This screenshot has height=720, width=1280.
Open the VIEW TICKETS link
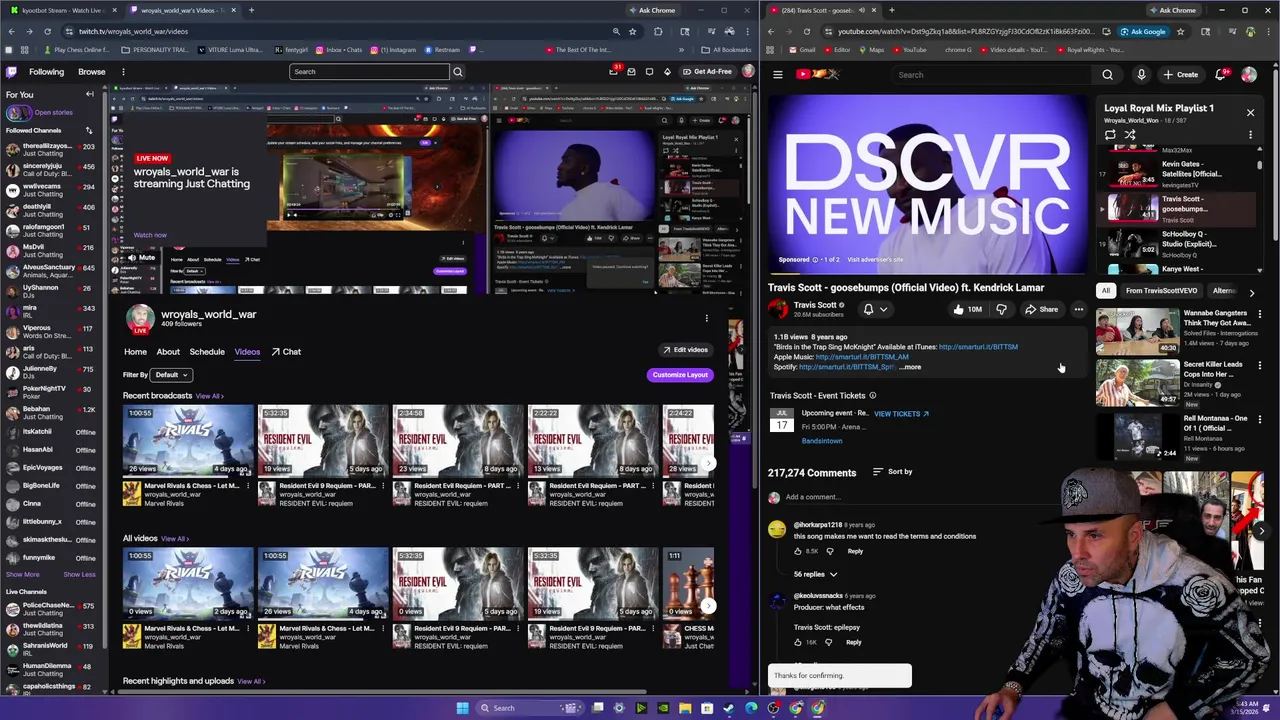pos(901,414)
